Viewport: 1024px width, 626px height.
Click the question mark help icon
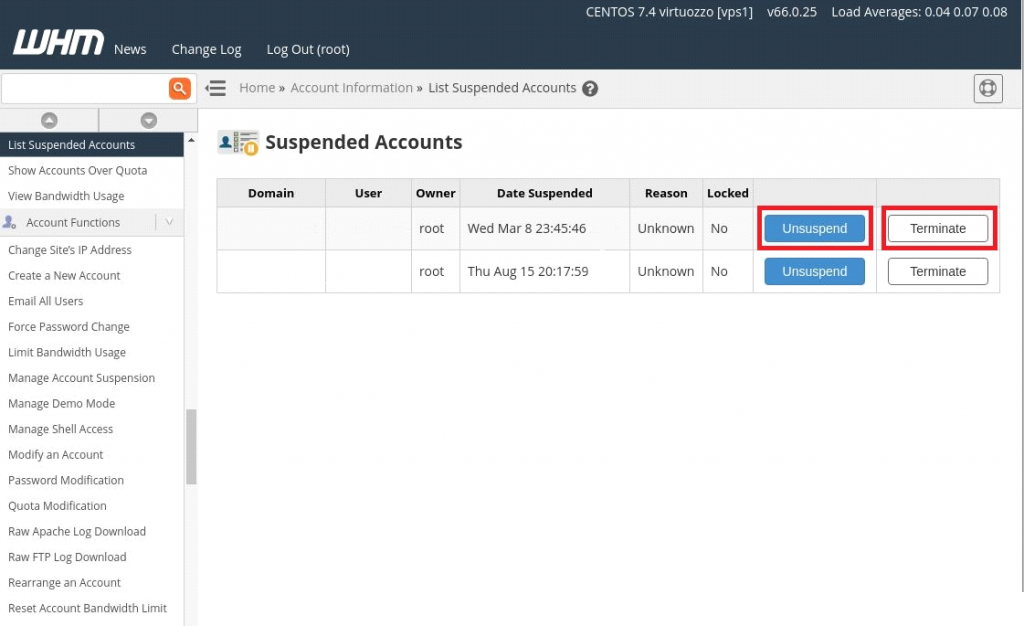[590, 88]
